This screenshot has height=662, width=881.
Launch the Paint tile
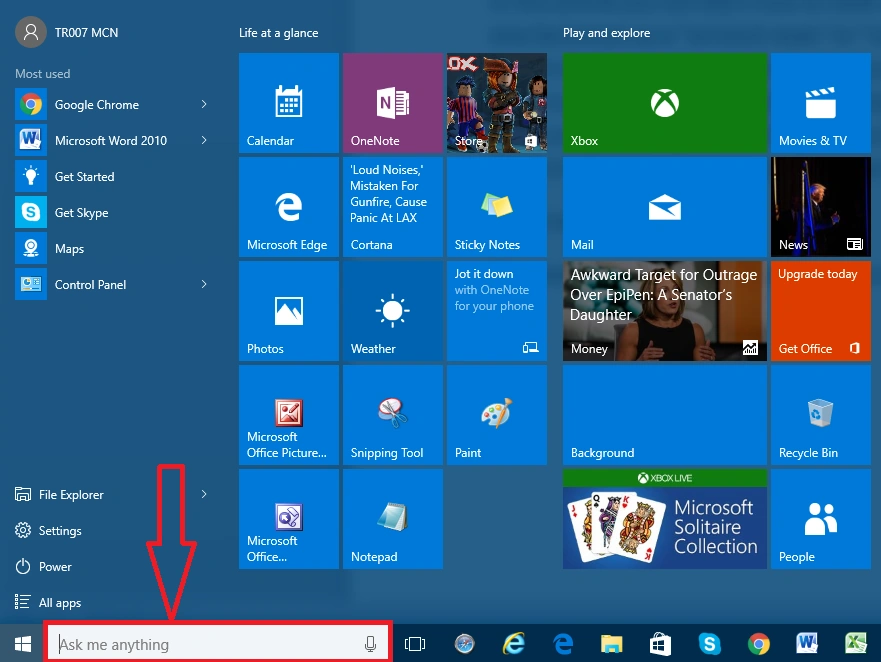click(497, 415)
